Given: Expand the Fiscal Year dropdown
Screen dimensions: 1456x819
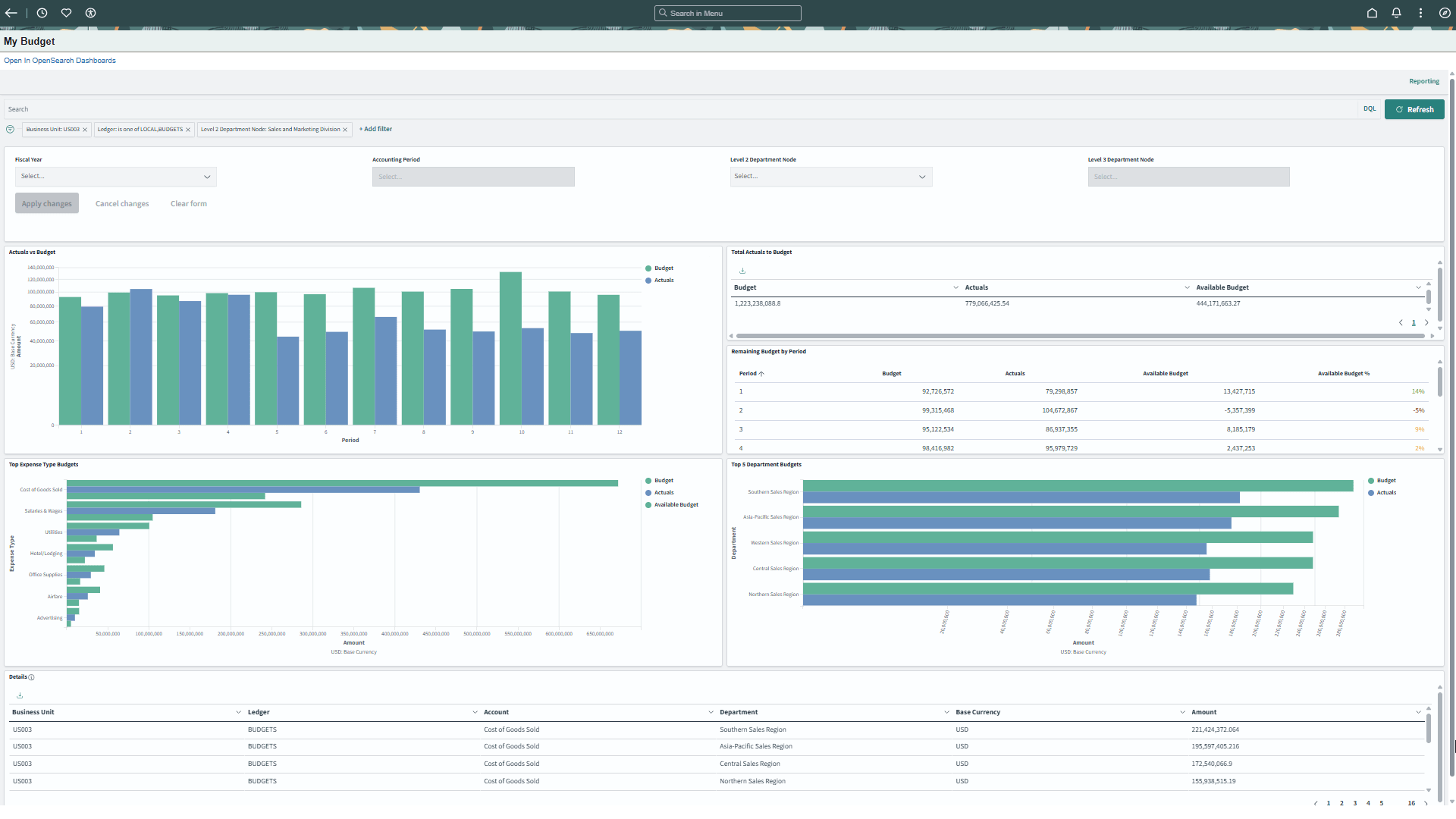Looking at the screenshot, I should [x=115, y=177].
